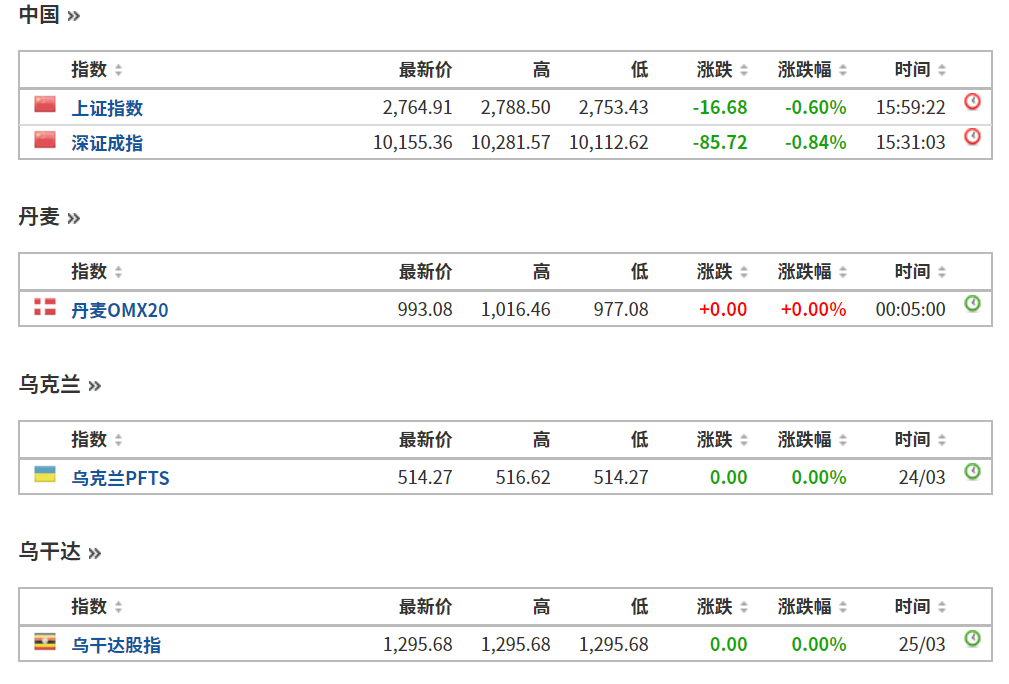Expand the 乌克兰 section heading

[x=60, y=385]
